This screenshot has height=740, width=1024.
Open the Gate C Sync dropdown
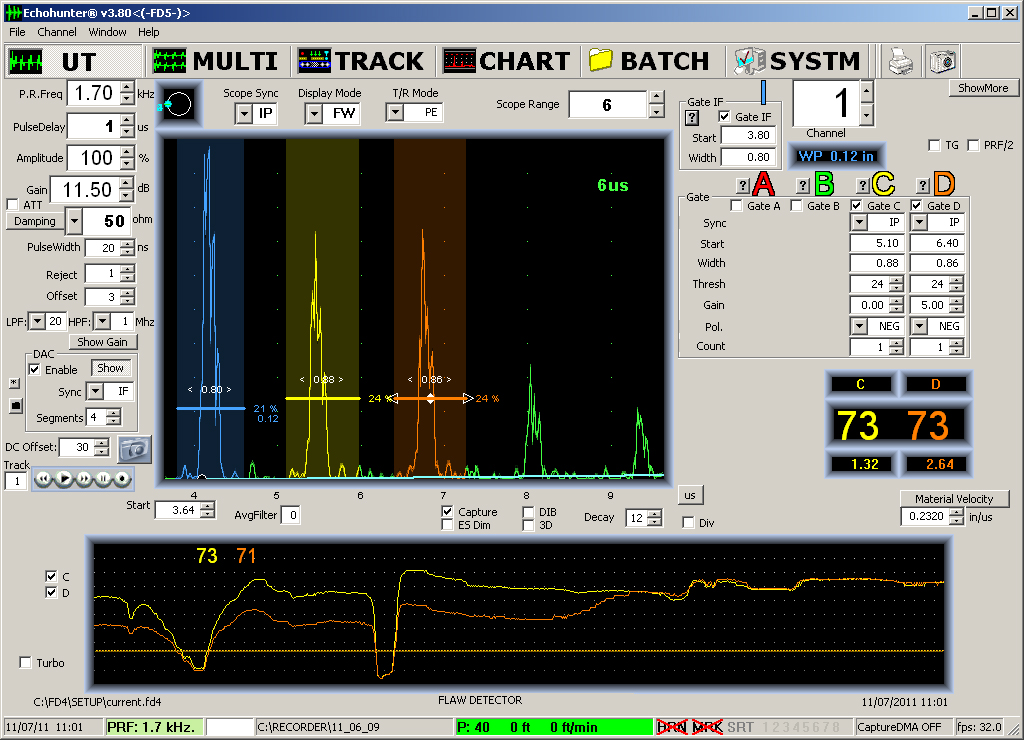click(859, 223)
